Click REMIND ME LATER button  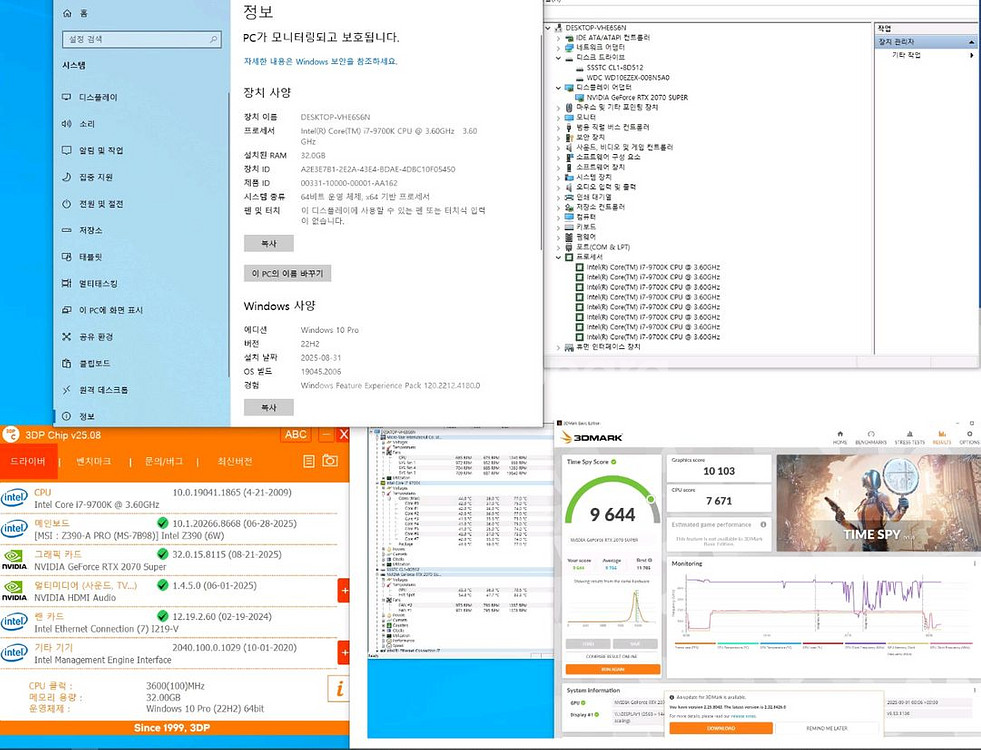pyautogui.click(x=826, y=728)
